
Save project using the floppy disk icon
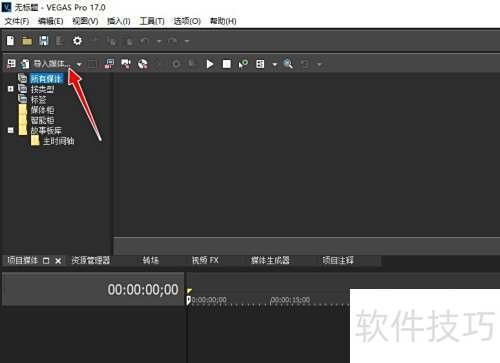point(44,41)
